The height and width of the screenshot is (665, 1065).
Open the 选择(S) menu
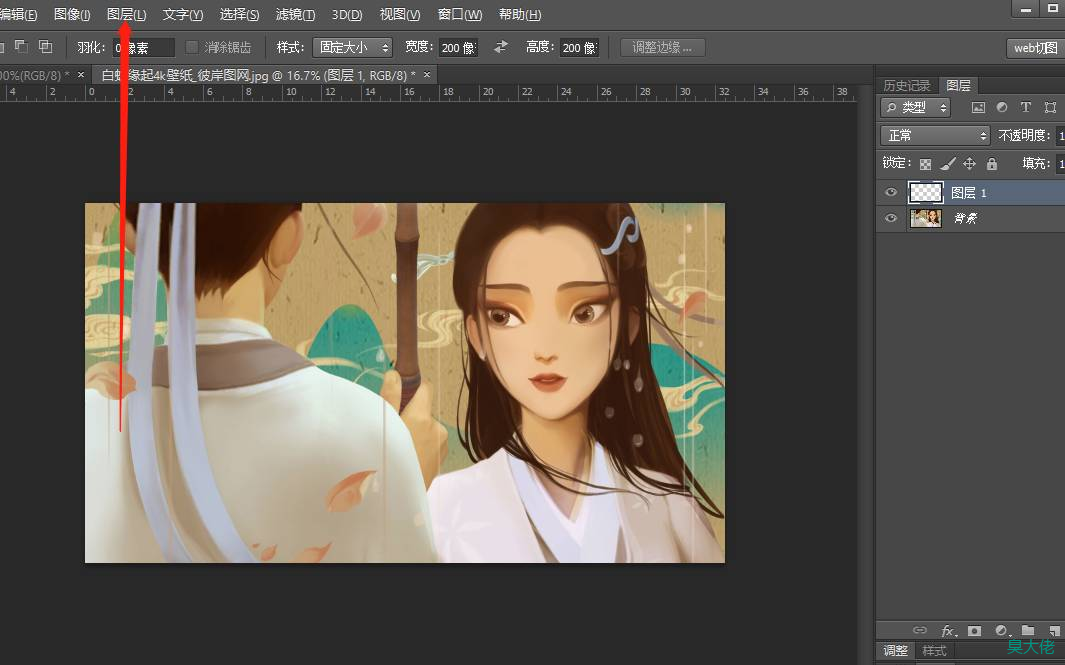(239, 14)
